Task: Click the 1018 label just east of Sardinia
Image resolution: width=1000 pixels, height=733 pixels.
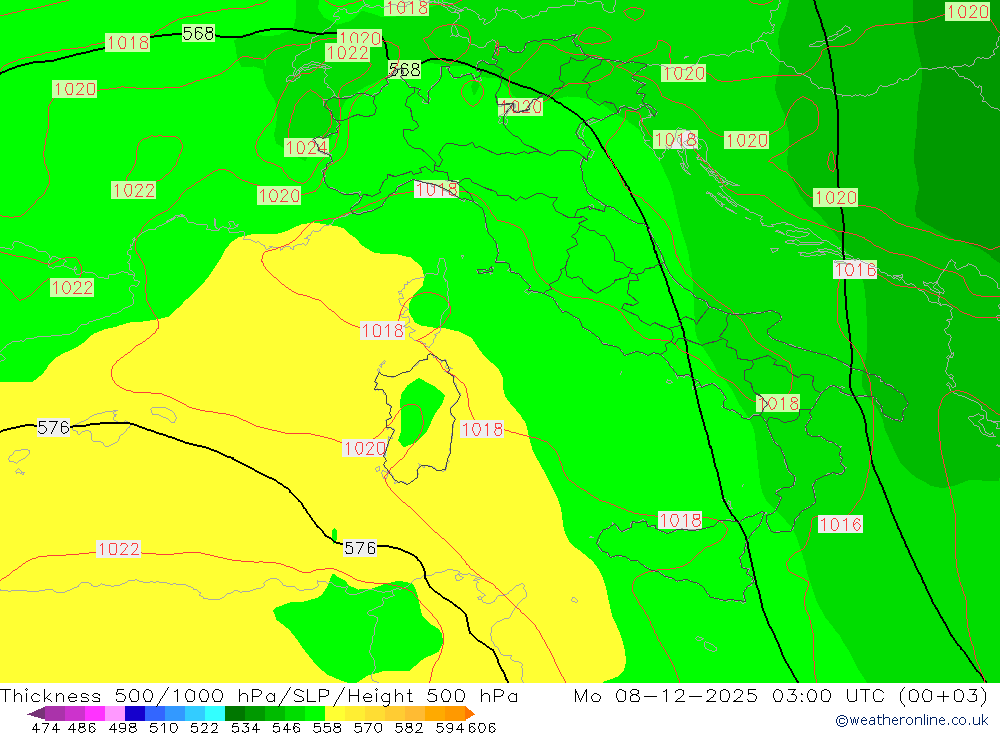Action: (x=482, y=429)
